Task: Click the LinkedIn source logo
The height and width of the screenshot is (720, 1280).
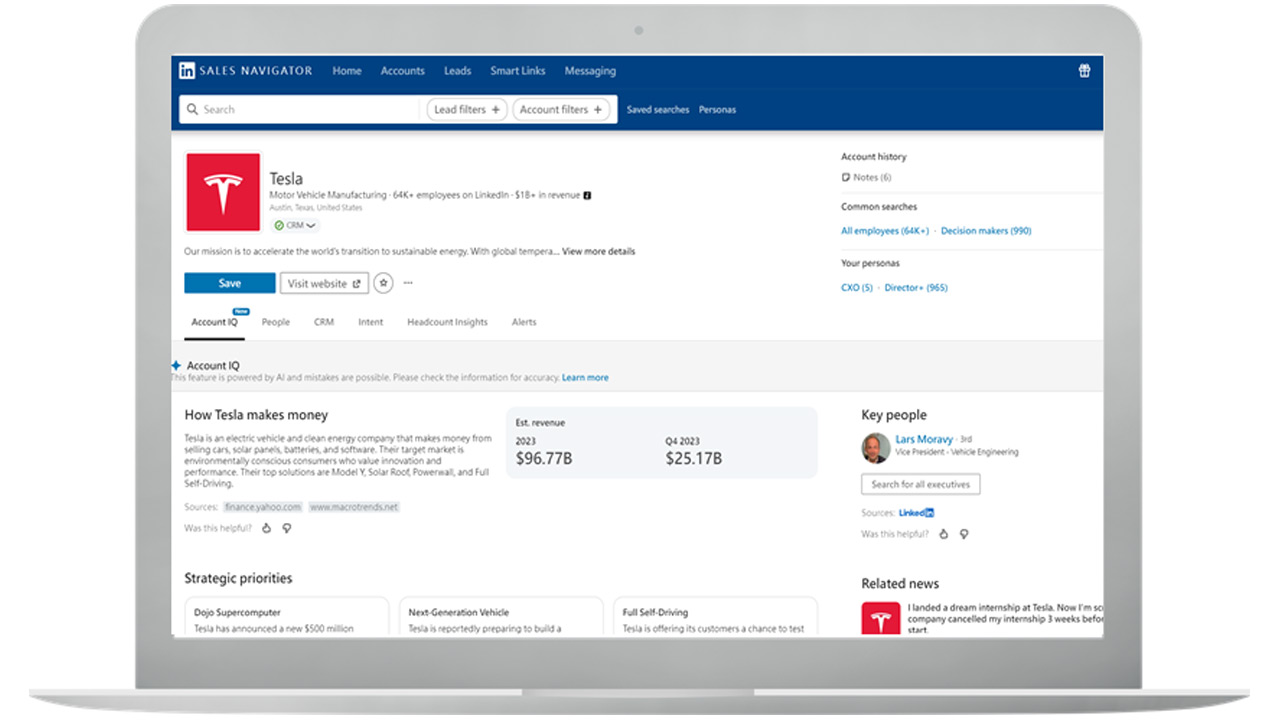Action: coord(917,513)
